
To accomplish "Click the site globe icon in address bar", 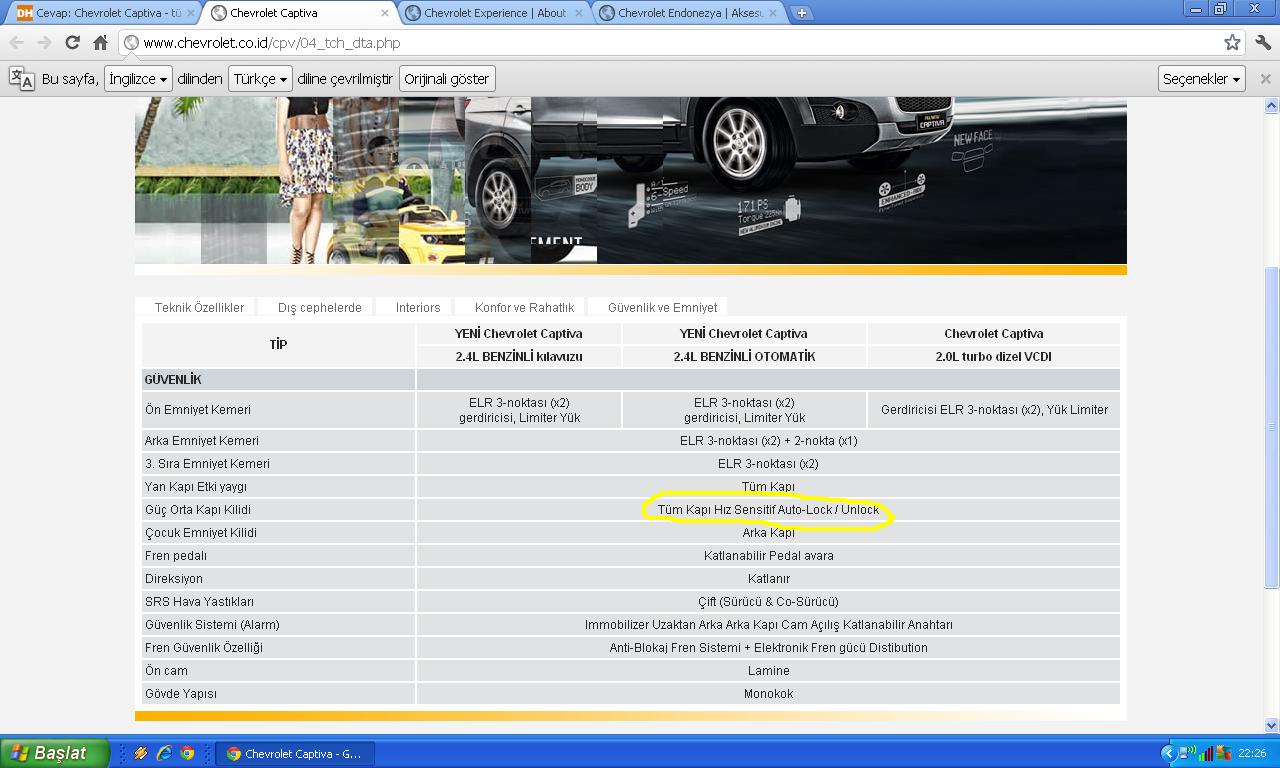I will click(131, 42).
